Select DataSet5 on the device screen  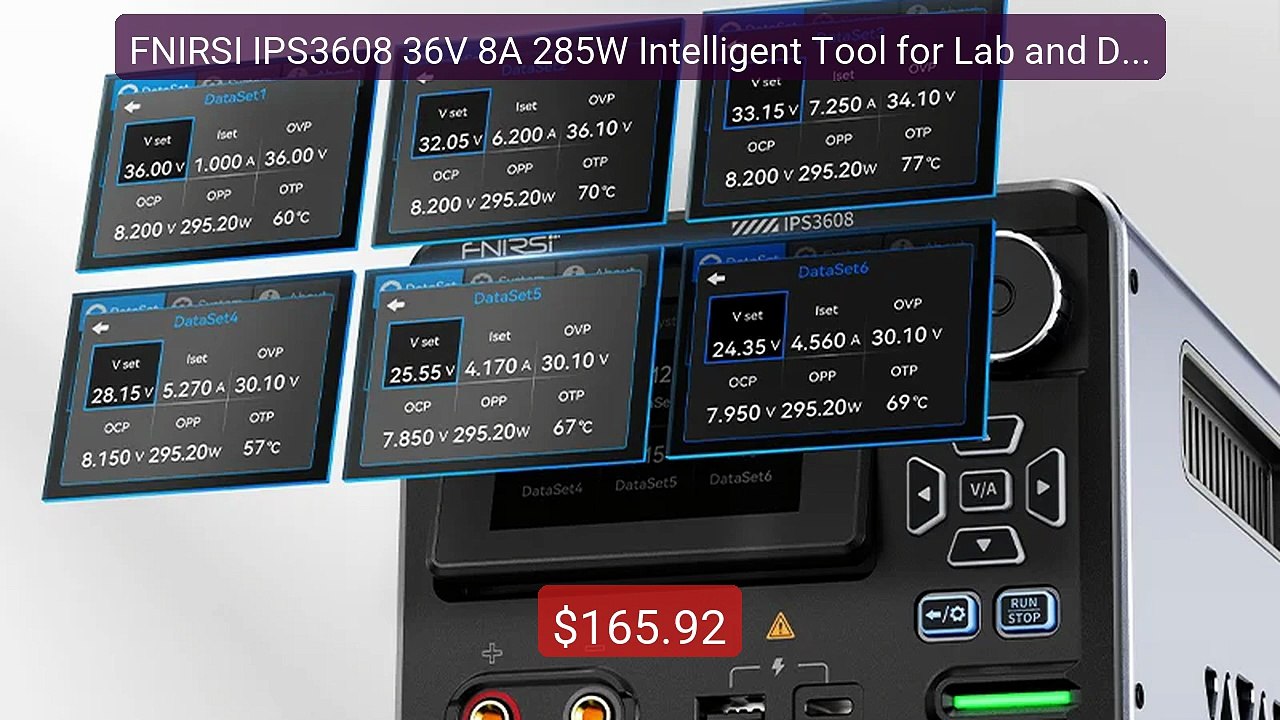646,484
